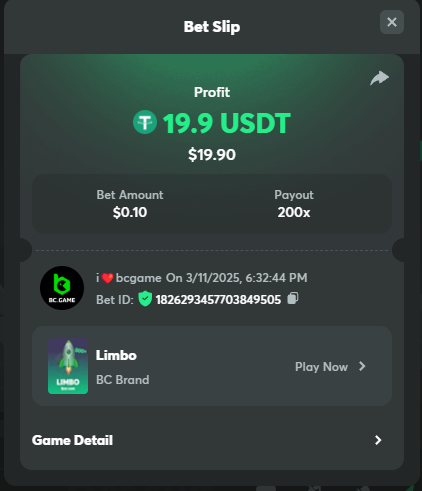
Task: Select the Limbo game title
Action: point(116,355)
